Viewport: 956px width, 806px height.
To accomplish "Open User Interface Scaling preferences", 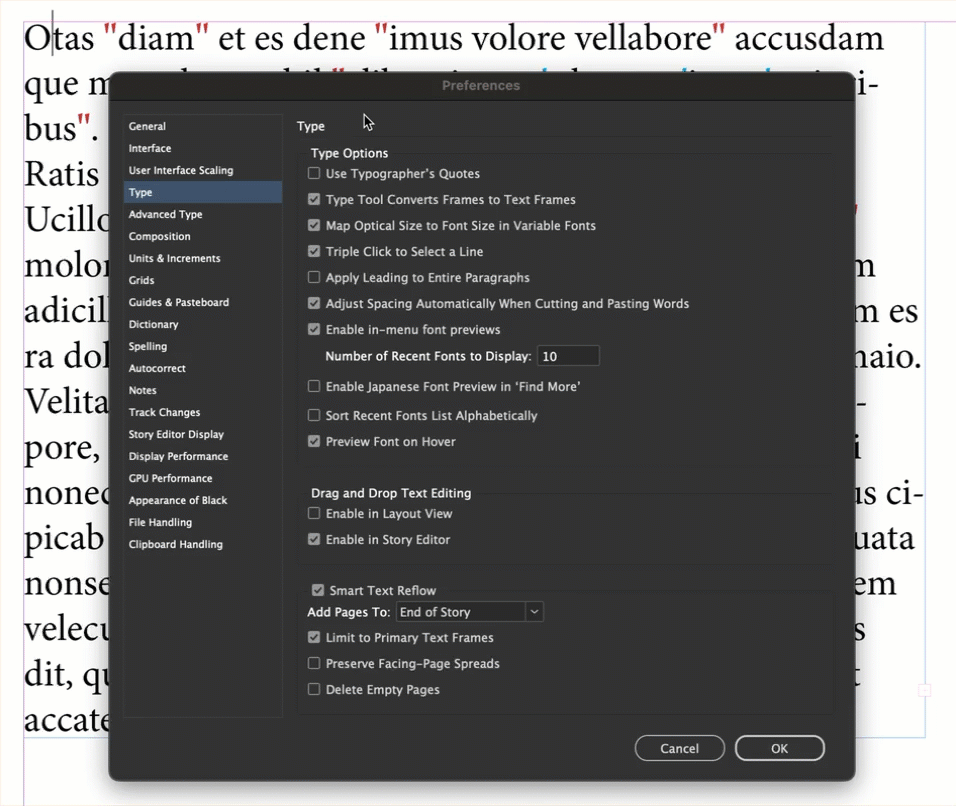I will (202, 170).
